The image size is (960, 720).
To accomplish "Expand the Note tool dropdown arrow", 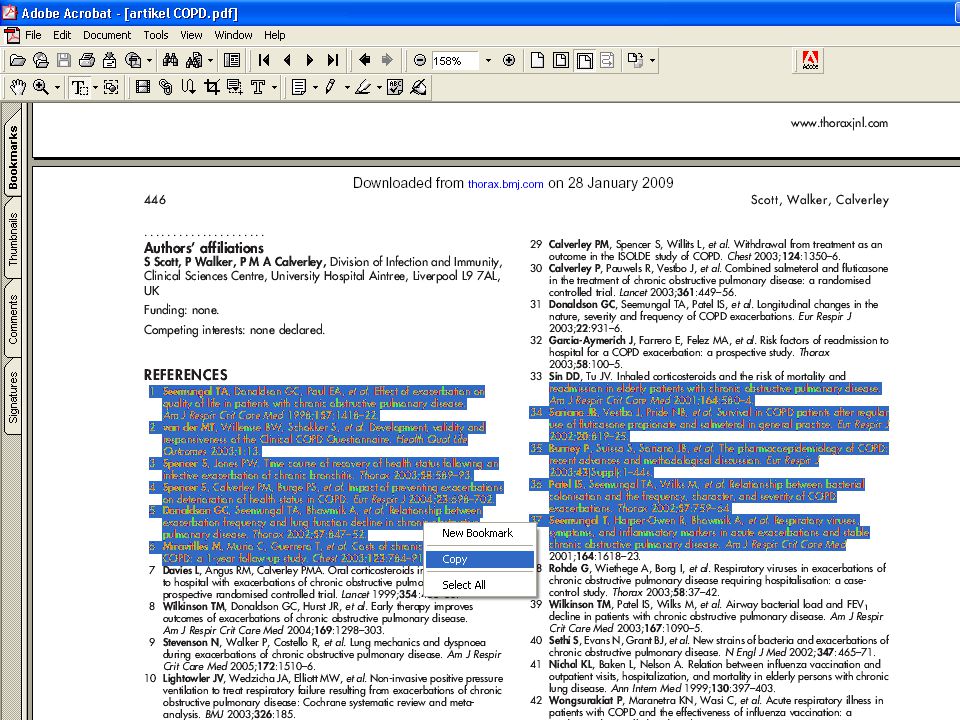I will 315,88.
